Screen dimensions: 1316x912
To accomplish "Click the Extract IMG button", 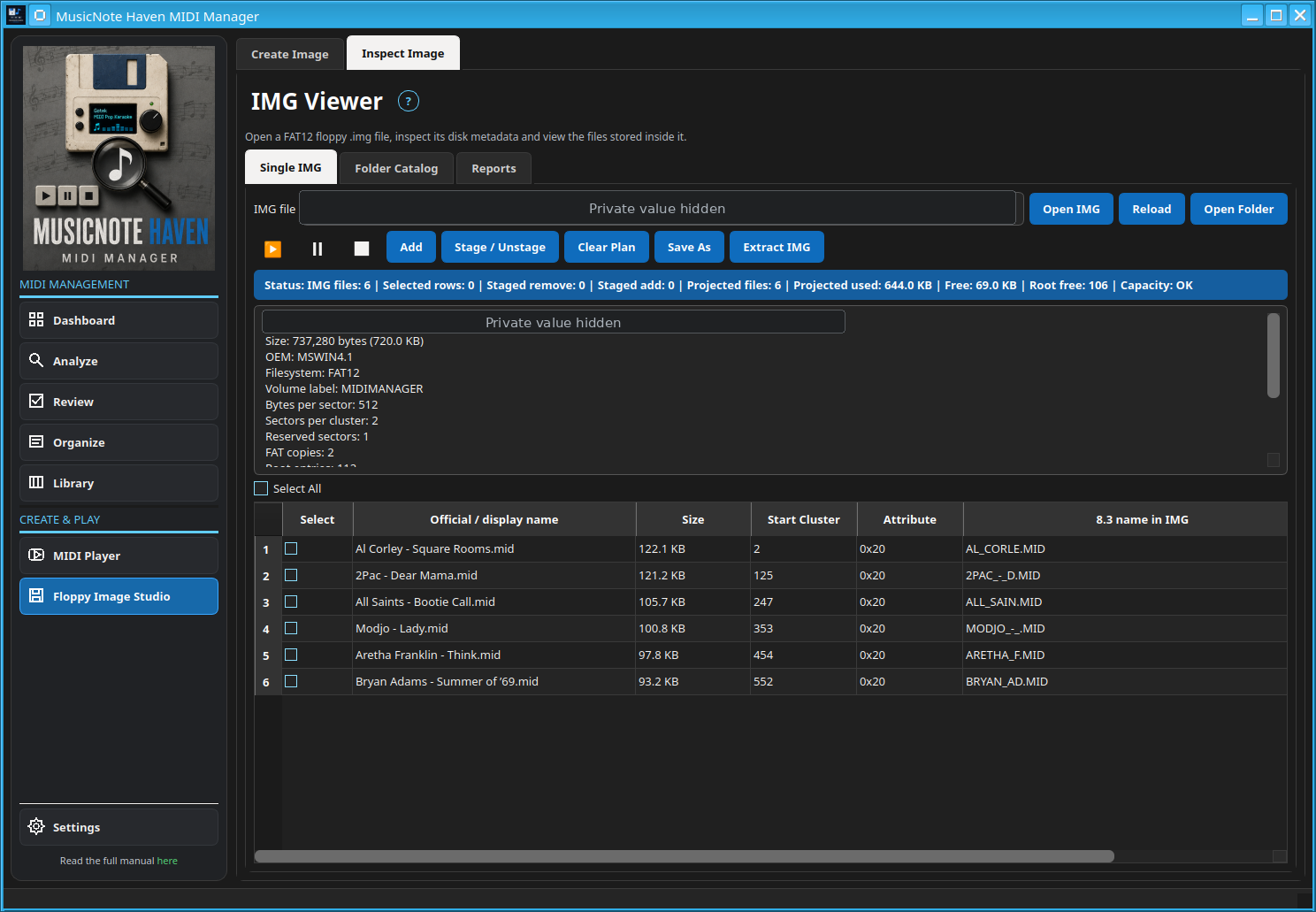I will (777, 247).
